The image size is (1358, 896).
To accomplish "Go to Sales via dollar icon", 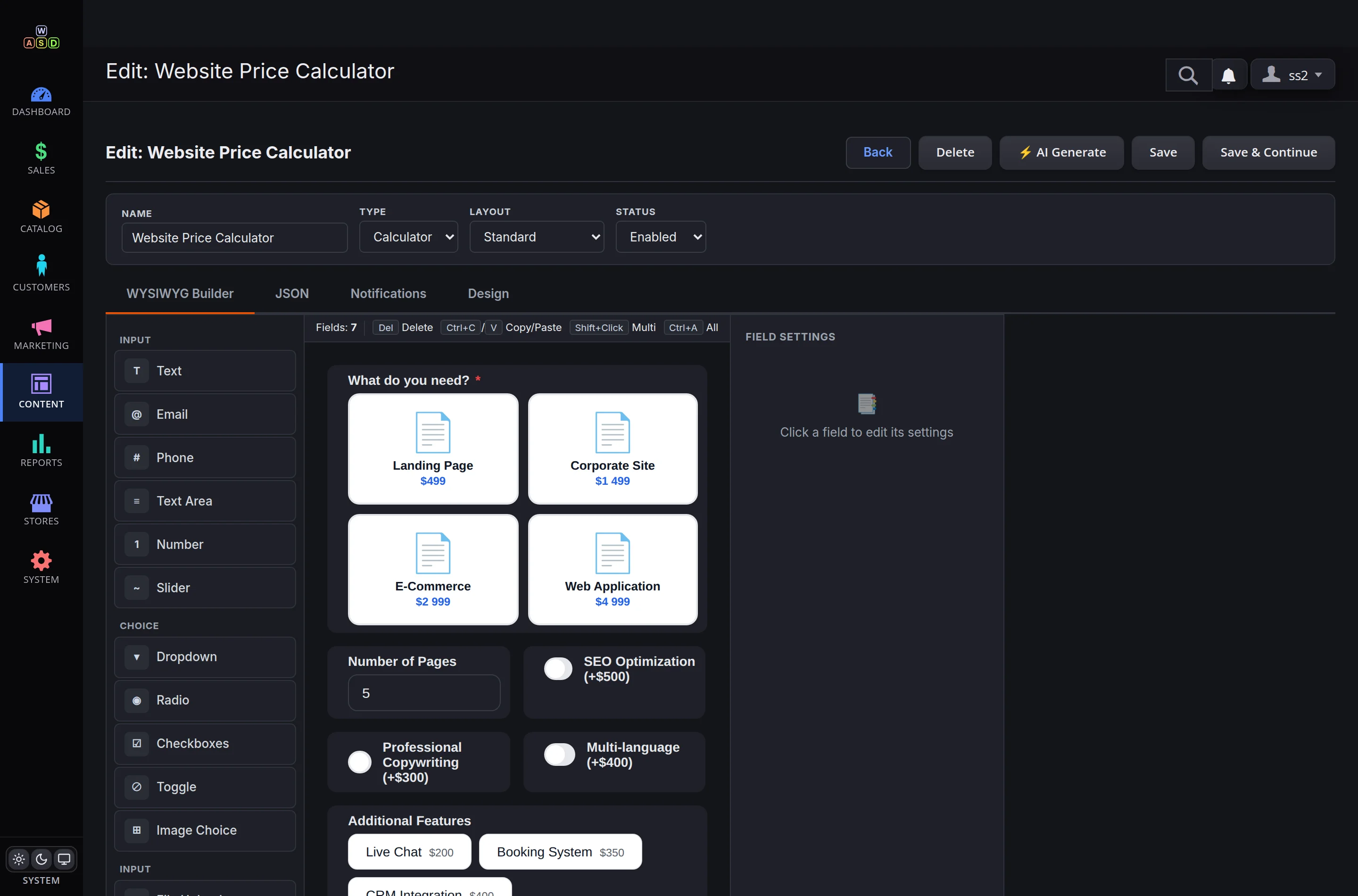I will tap(41, 151).
